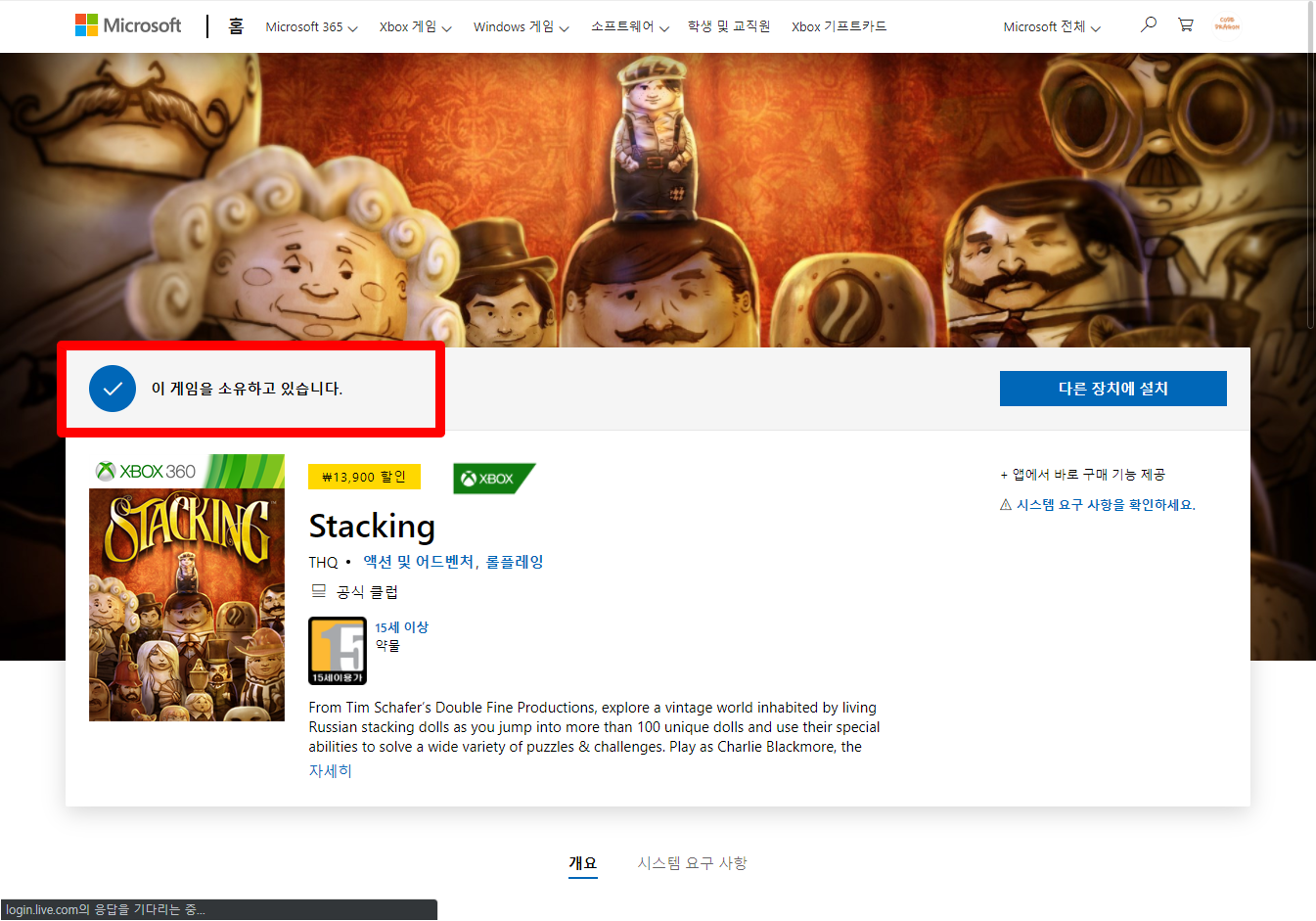The height and width of the screenshot is (921, 1316).
Task: Click the blue ownership checkmark icon
Action: click(x=113, y=389)
